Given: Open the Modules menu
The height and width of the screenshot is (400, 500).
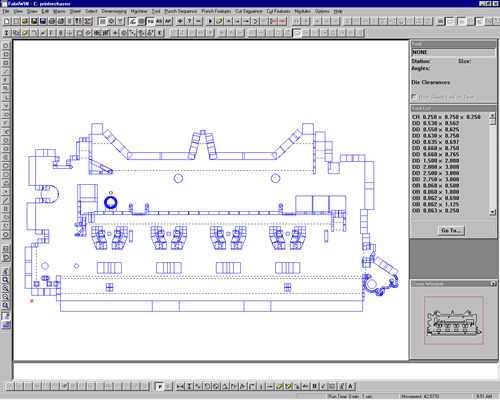Looking at the screenshot, I should (x=303, y=11).
